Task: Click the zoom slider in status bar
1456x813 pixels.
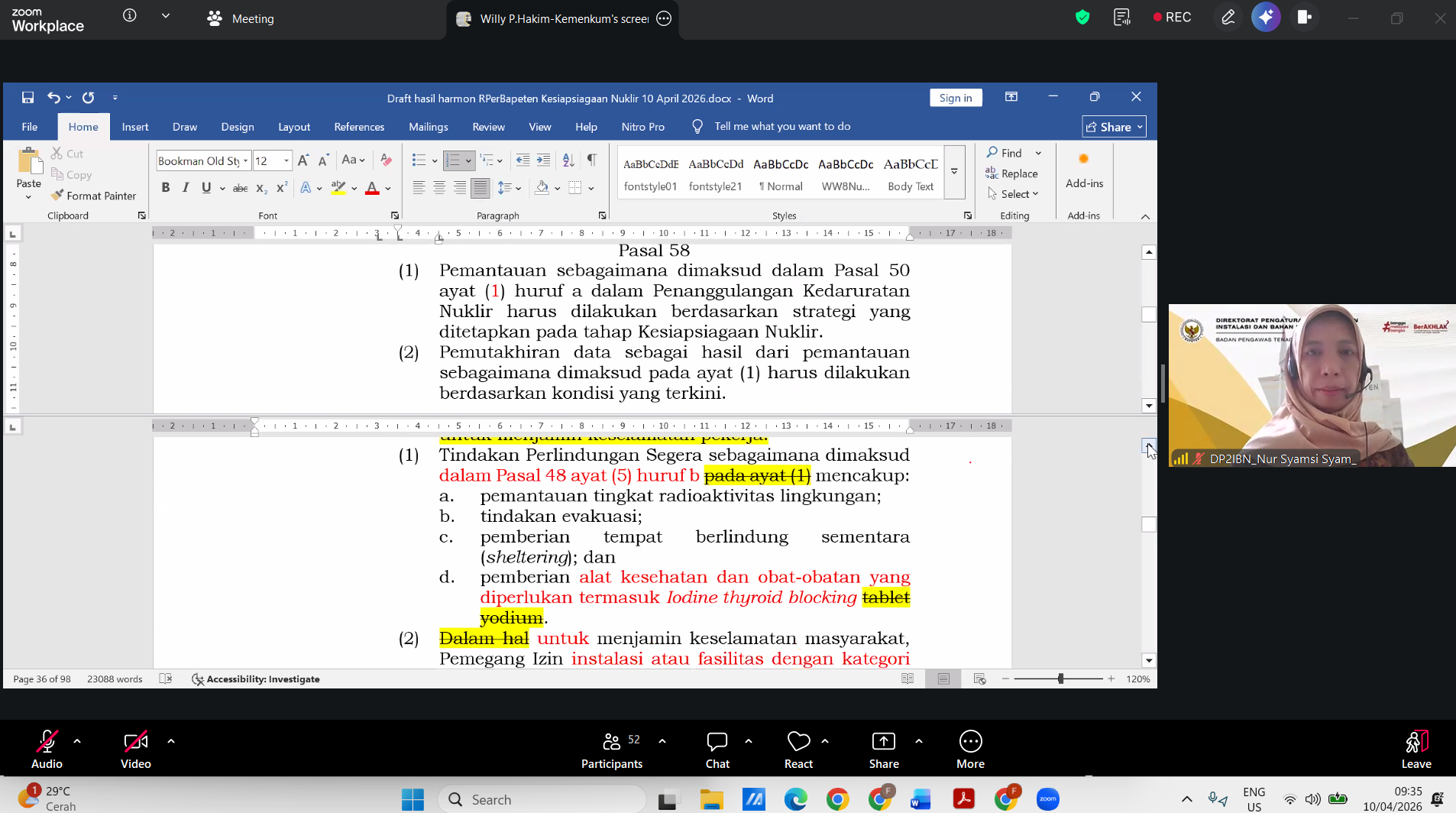Action: [x=1060, y=679]
